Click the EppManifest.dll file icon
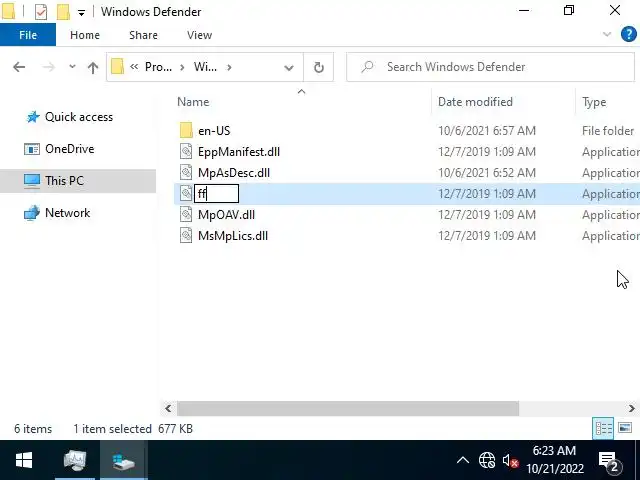 tap(186, 152)
